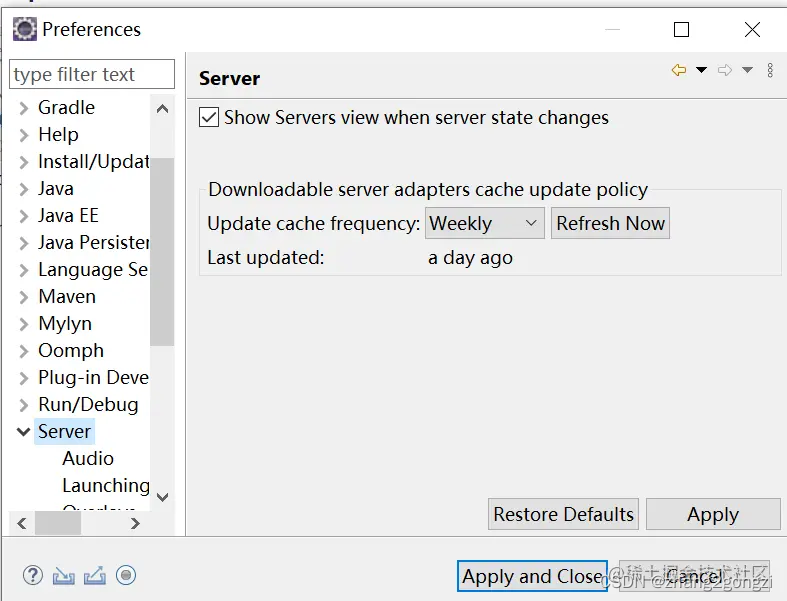Select the Oomph preferences category
Viewport: 787px width, 601px height.
[71, 350]
